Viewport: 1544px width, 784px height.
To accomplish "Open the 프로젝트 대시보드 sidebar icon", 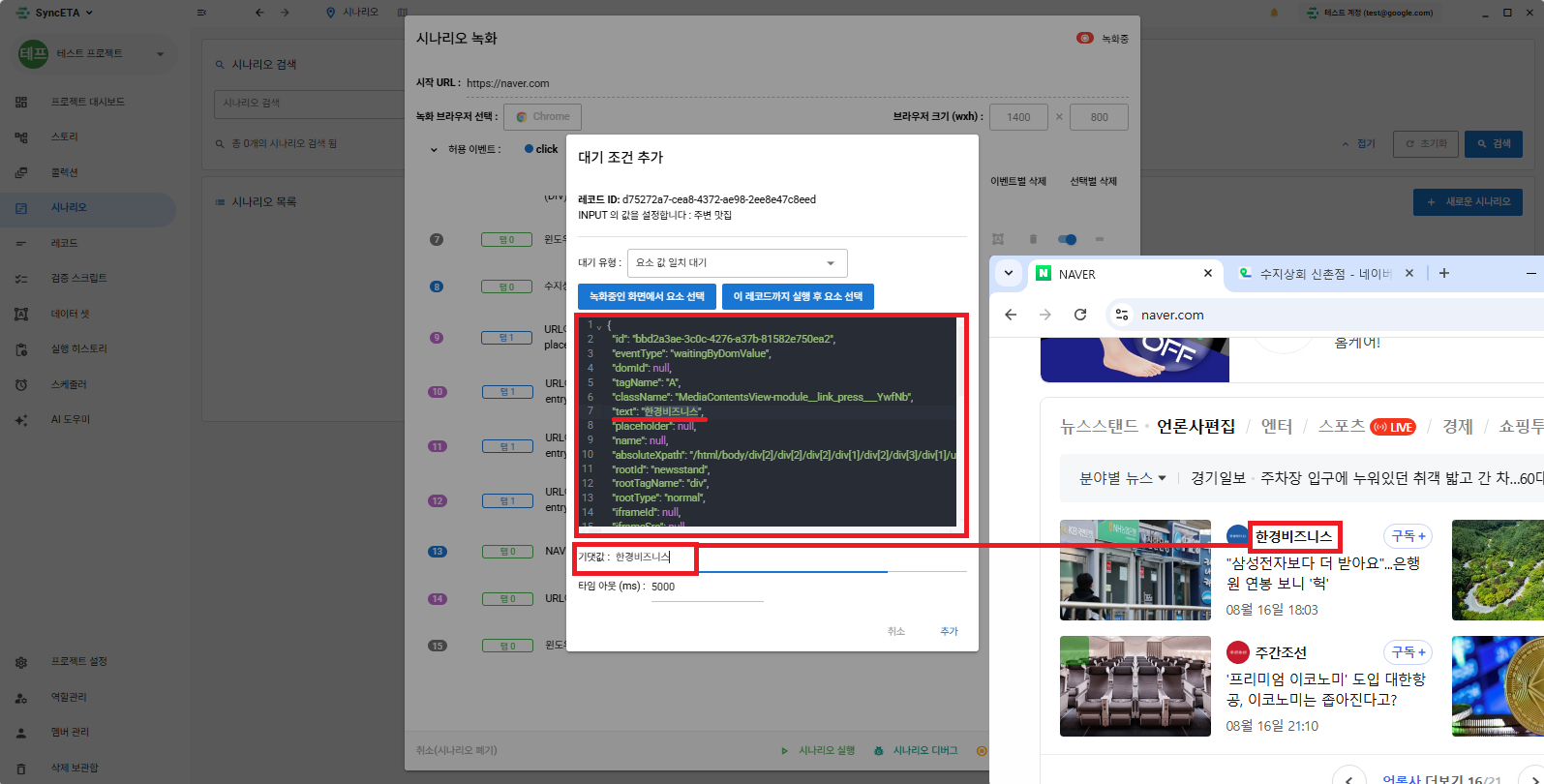I will (21, 102).
